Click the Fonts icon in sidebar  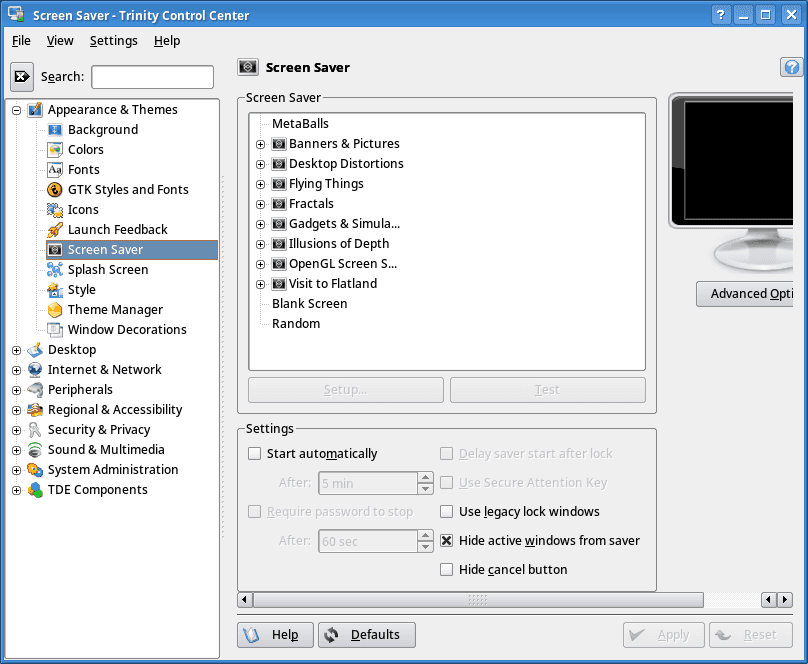click(x=53, y=169)
